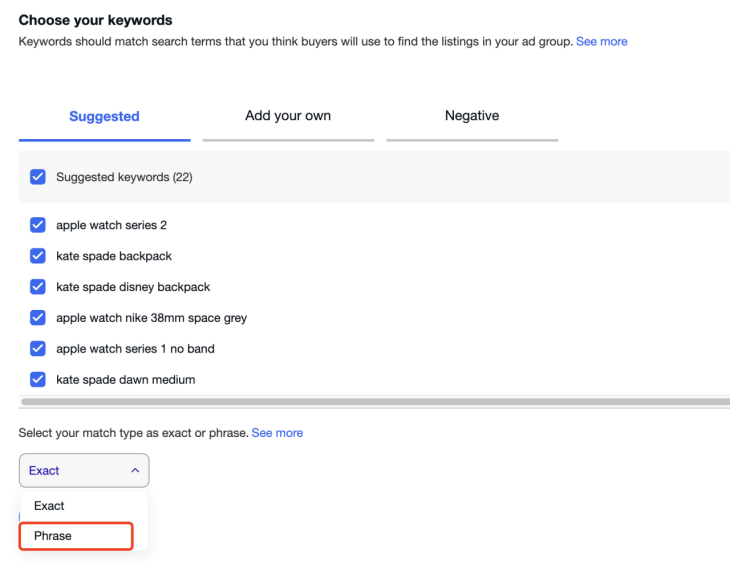Click the kate spade dawn medium label
The width and height of the screenshot is (731, 565).
click(x=125, y=380)
